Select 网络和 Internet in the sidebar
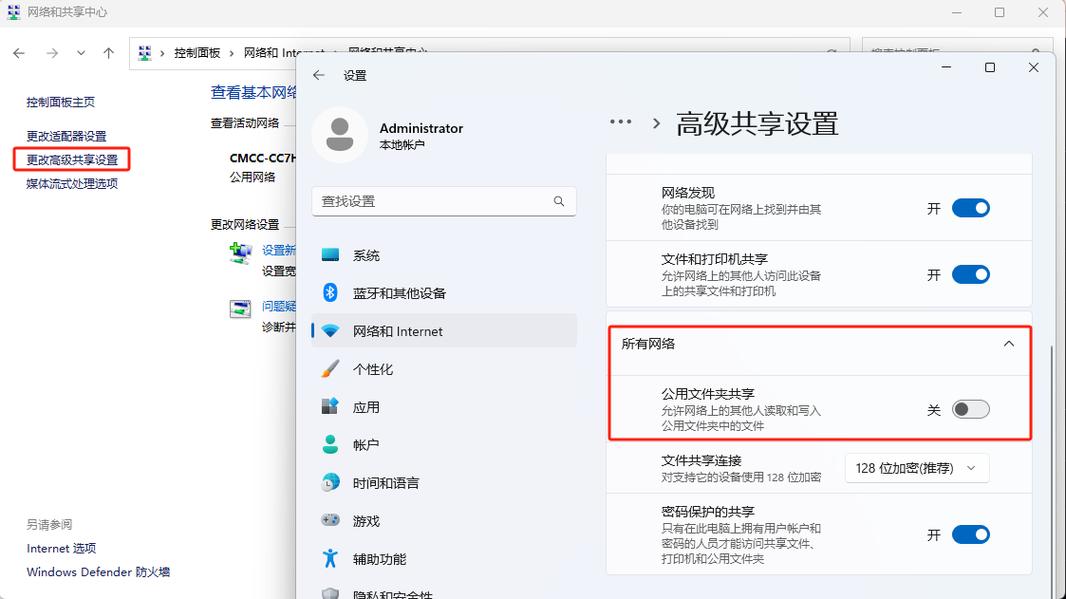This screenshot has height=599, width=1066. point(394,331)
